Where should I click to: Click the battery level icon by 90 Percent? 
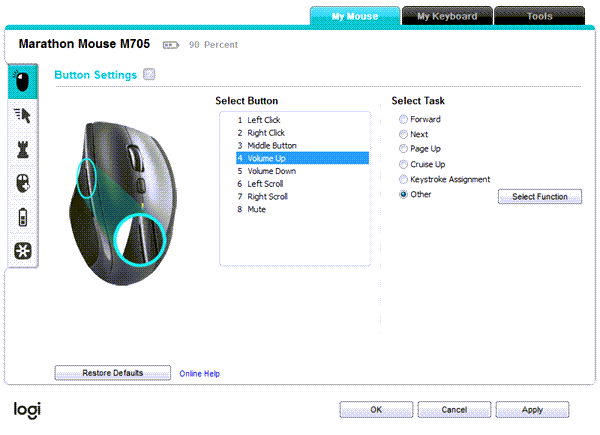[x=171, y=45]
